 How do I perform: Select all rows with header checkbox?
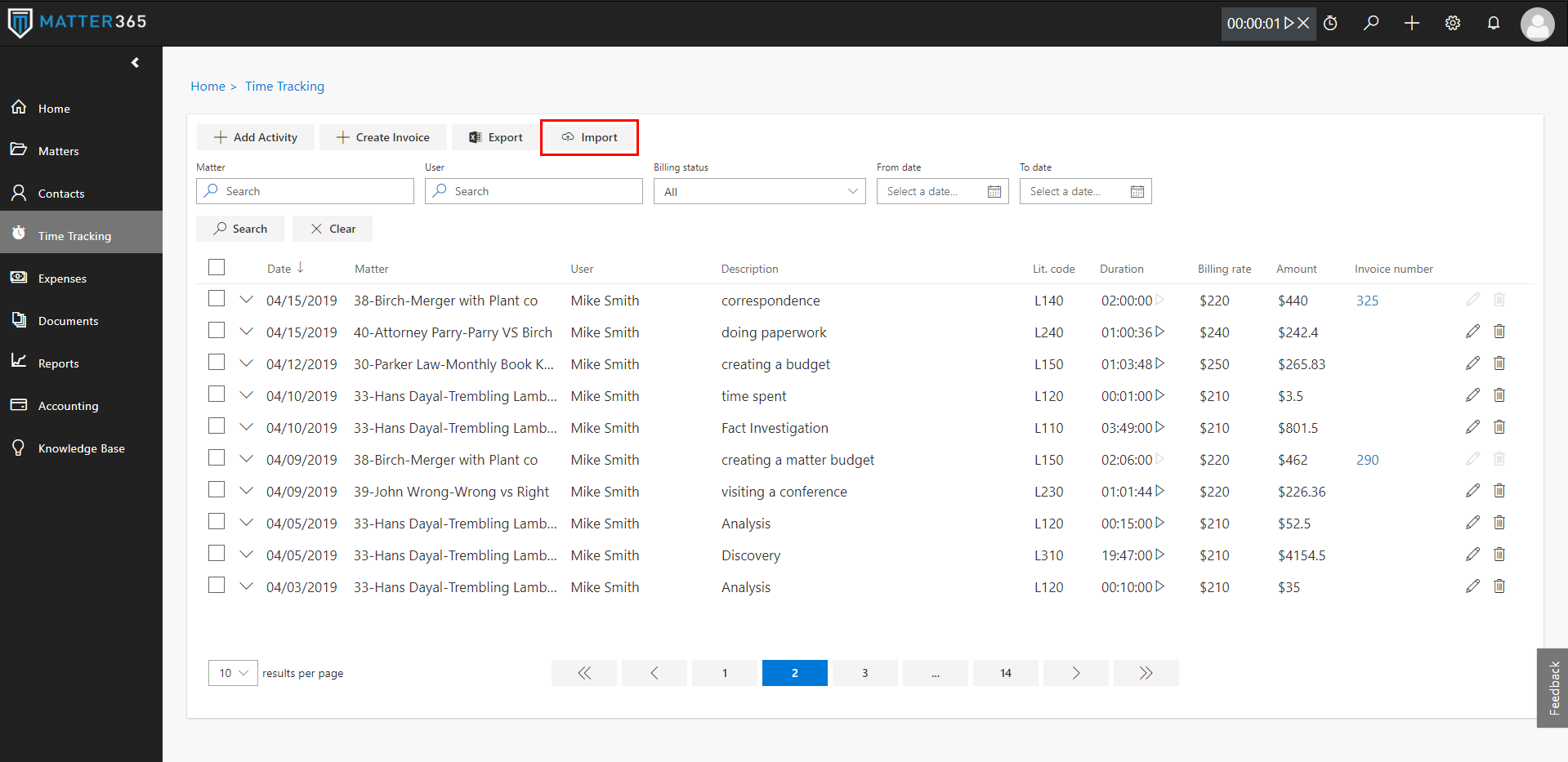(217, 268)
